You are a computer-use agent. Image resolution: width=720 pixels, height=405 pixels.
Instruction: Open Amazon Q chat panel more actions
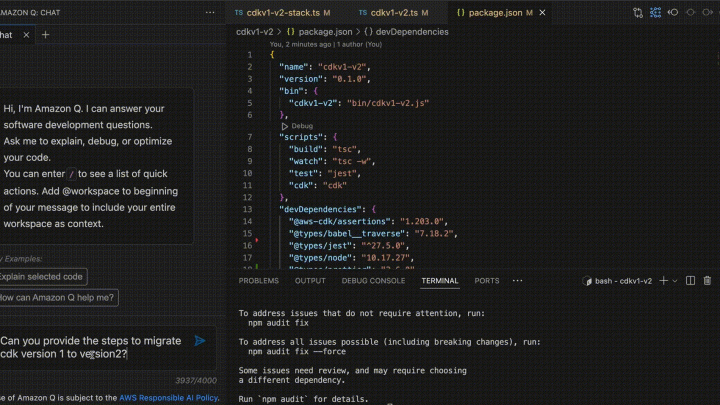[x=210, y=12]
